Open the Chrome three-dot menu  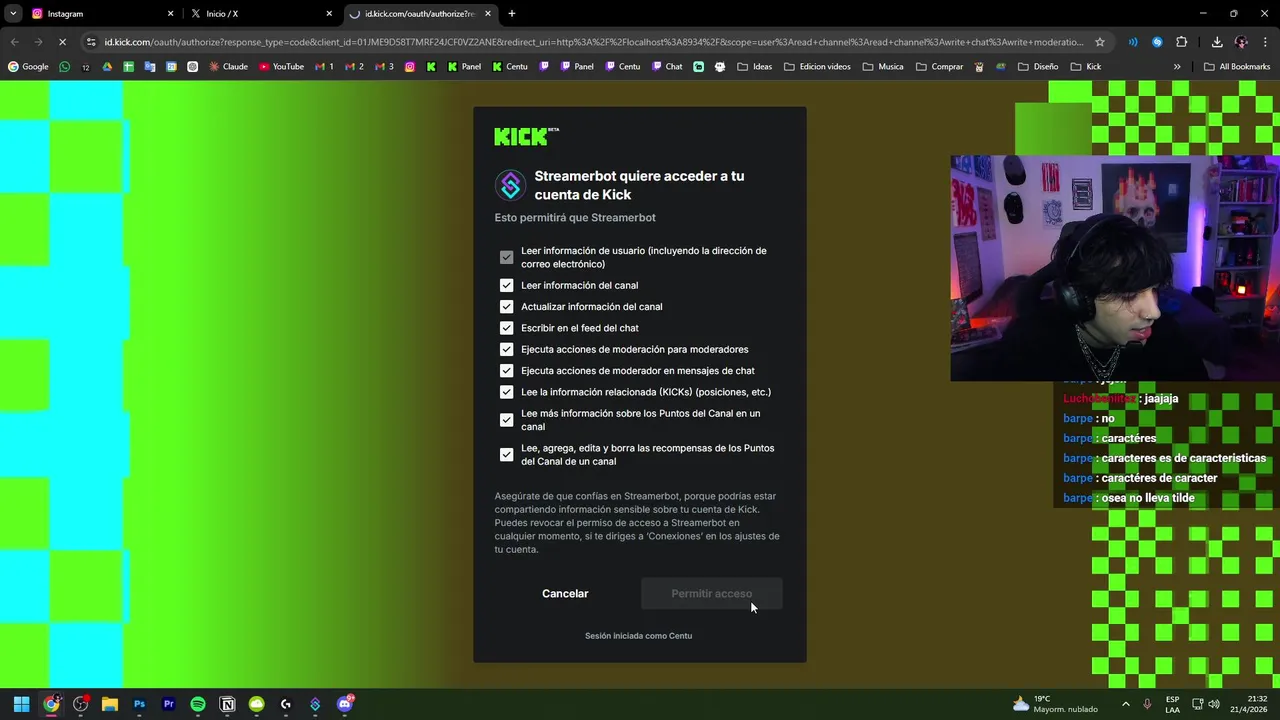pyautogui.click(x=1266, y=42)
